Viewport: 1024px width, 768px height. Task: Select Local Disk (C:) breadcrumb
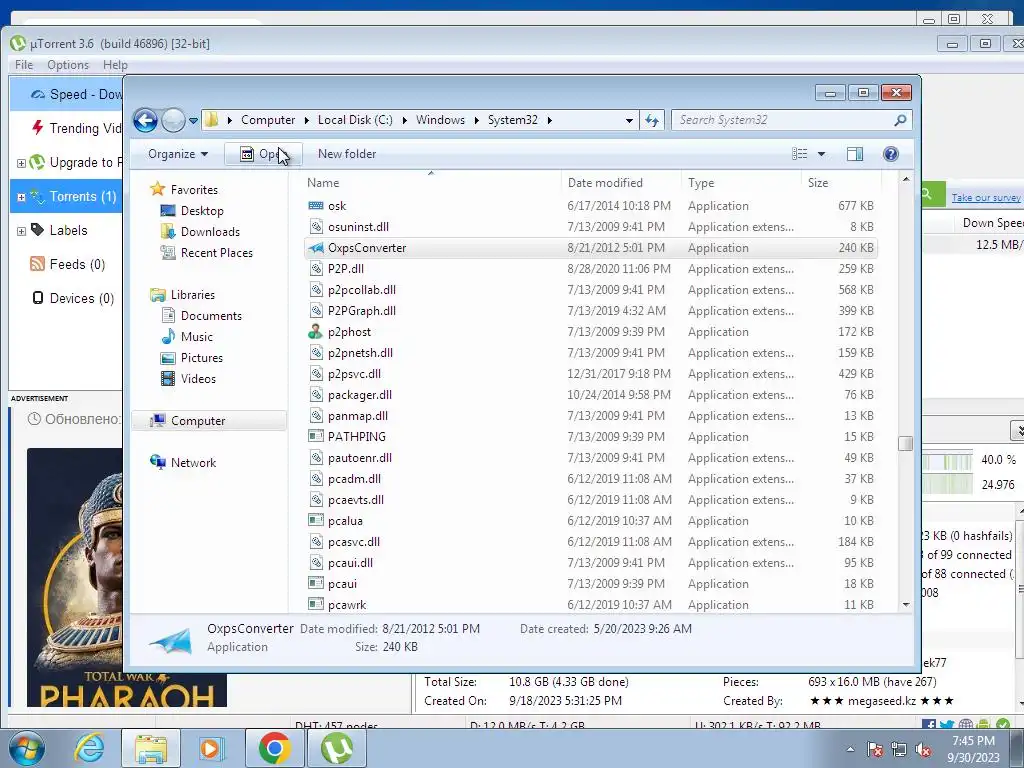click(x=355, y=120)
